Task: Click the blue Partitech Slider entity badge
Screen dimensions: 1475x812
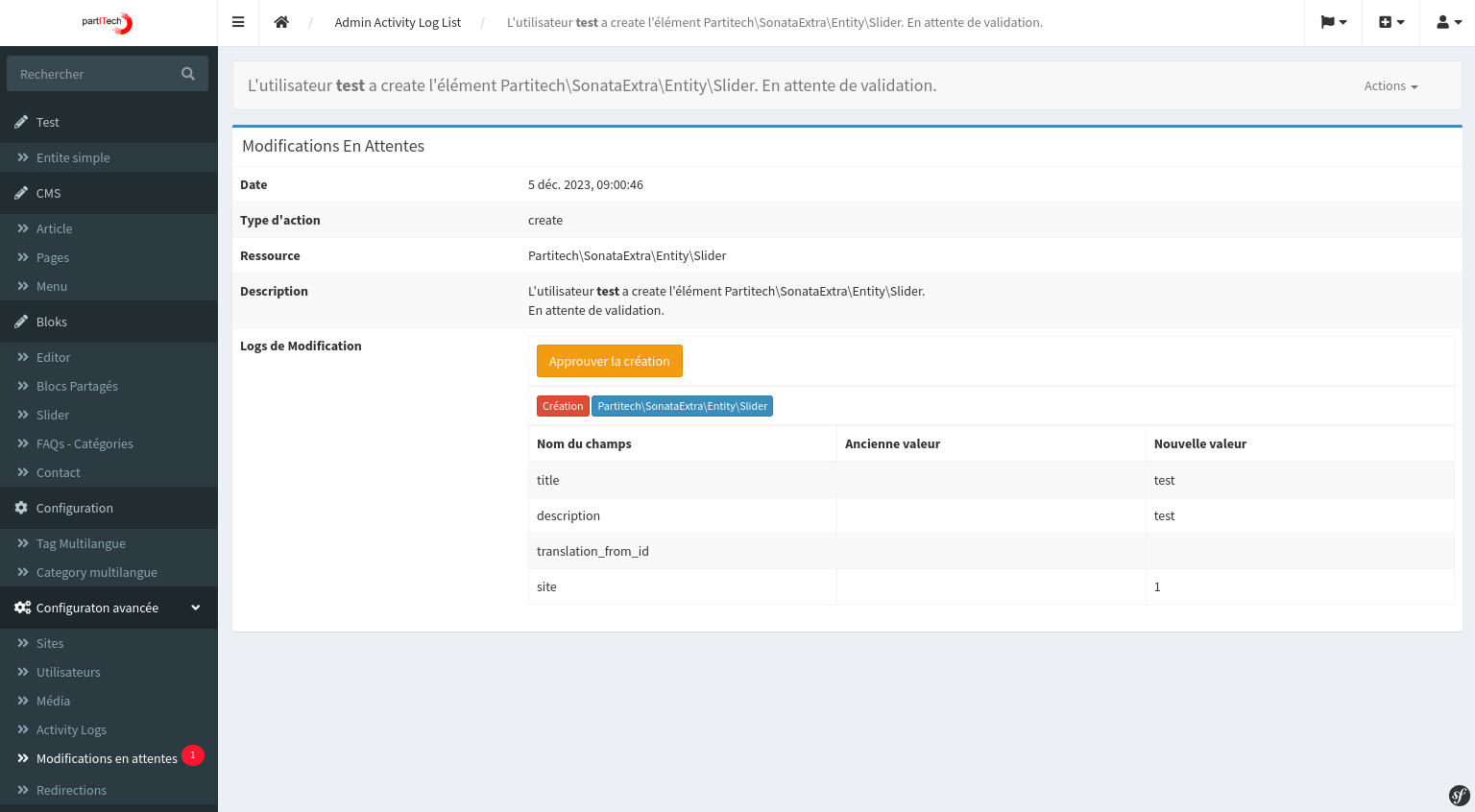Action: [x=682, y=406]
